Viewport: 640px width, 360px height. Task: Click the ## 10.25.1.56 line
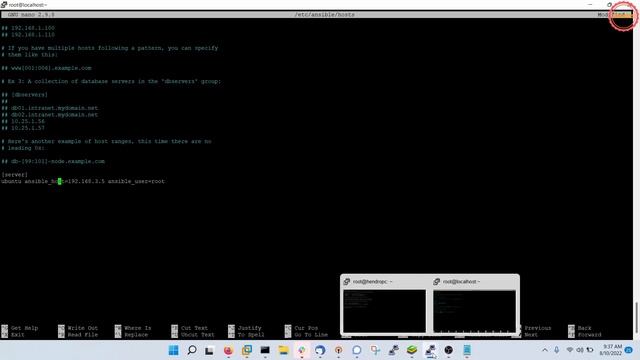pos(23,122)
